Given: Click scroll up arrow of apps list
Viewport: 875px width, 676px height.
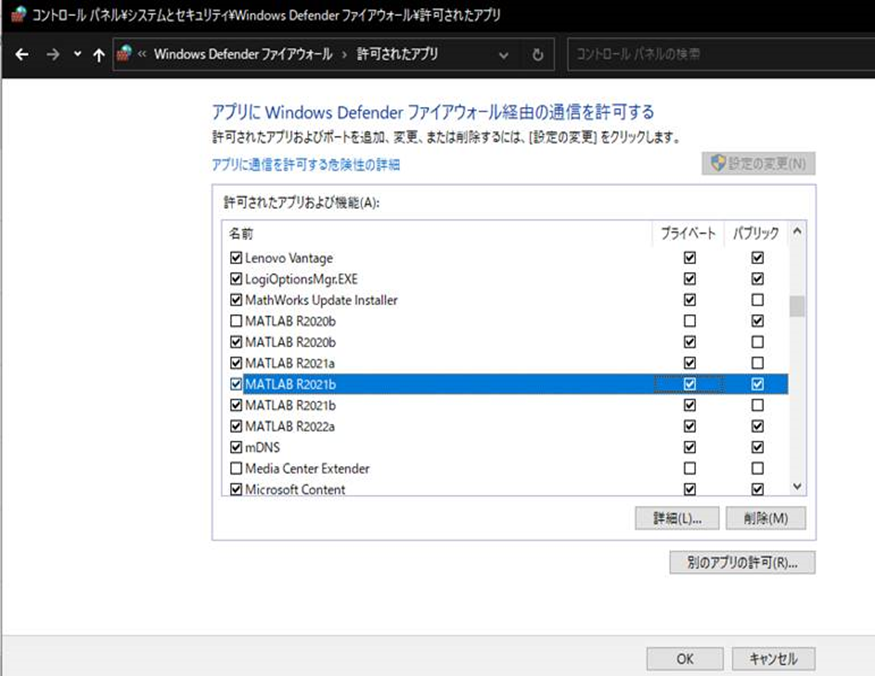Looking at the screenshot, I should [797, 231].
